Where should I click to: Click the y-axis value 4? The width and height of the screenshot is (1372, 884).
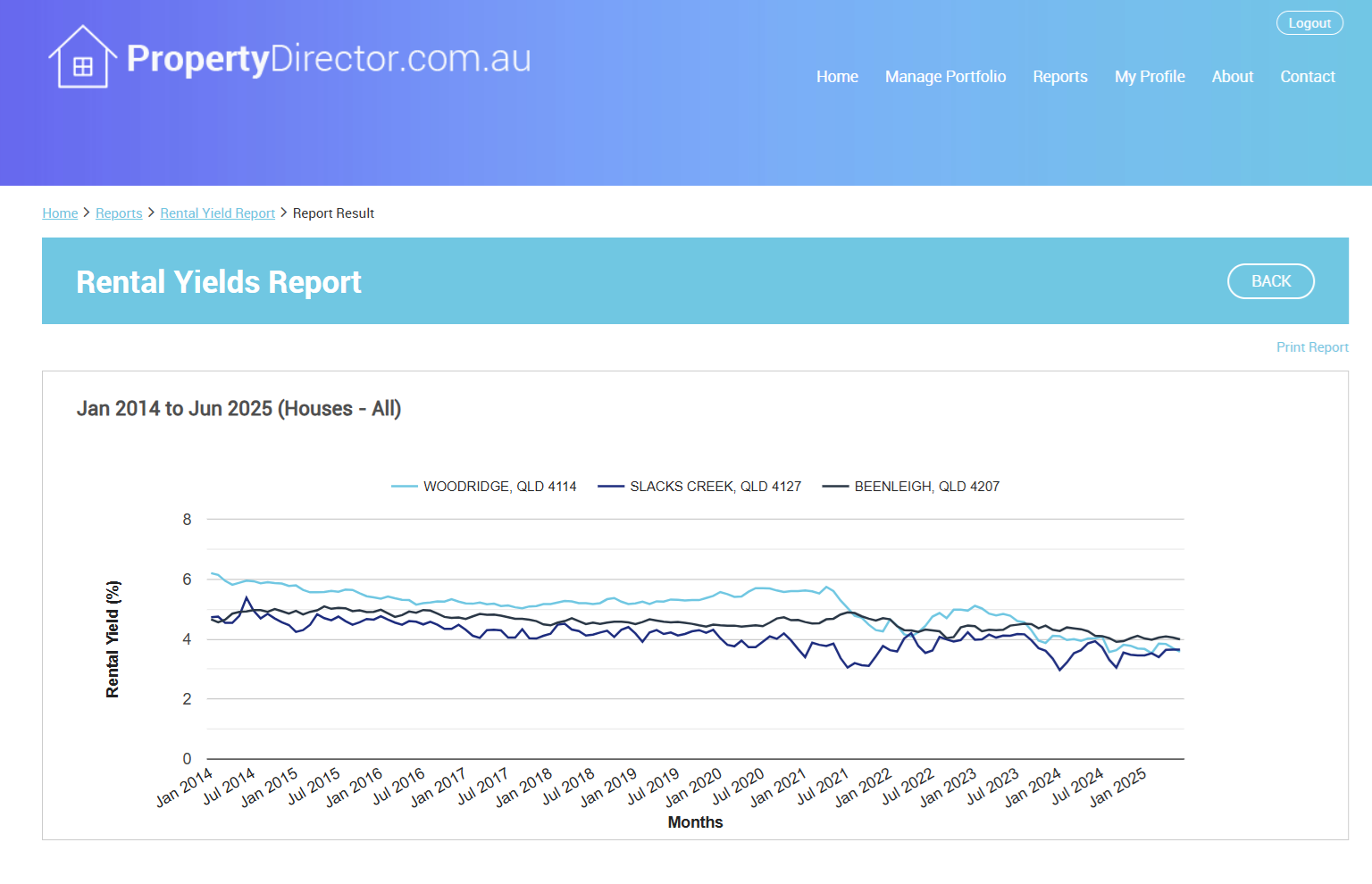[187, 639]
